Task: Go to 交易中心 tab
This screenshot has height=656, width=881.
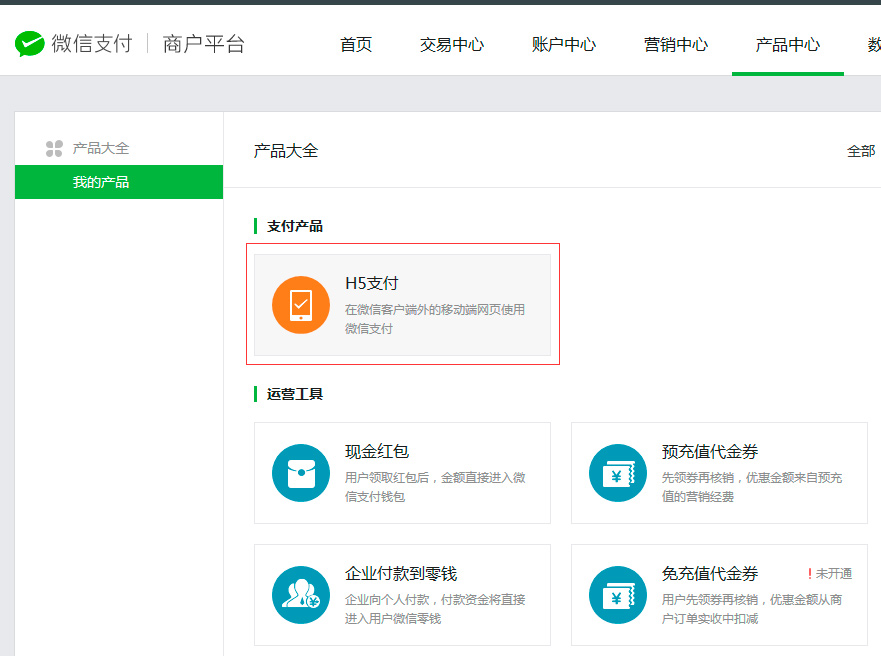Action: coord(452,45)
